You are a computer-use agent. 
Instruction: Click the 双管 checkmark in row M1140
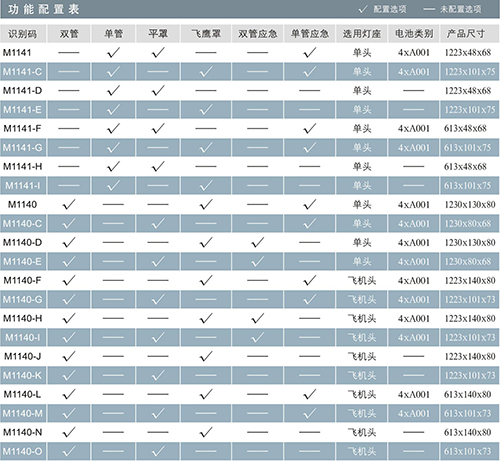click(x=69, y=204)
